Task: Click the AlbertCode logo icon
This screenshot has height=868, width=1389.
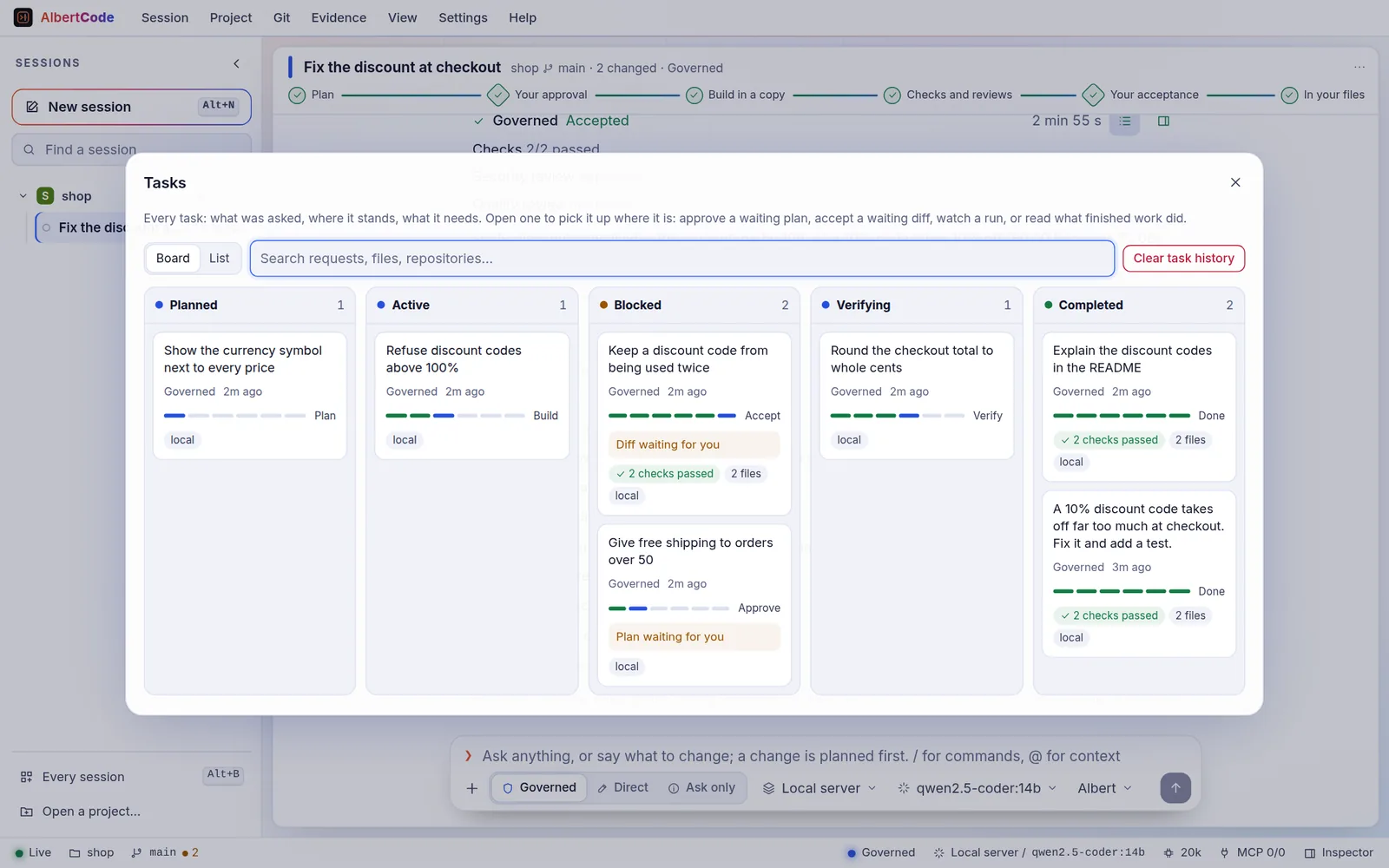Action: (x=23, y=17)
